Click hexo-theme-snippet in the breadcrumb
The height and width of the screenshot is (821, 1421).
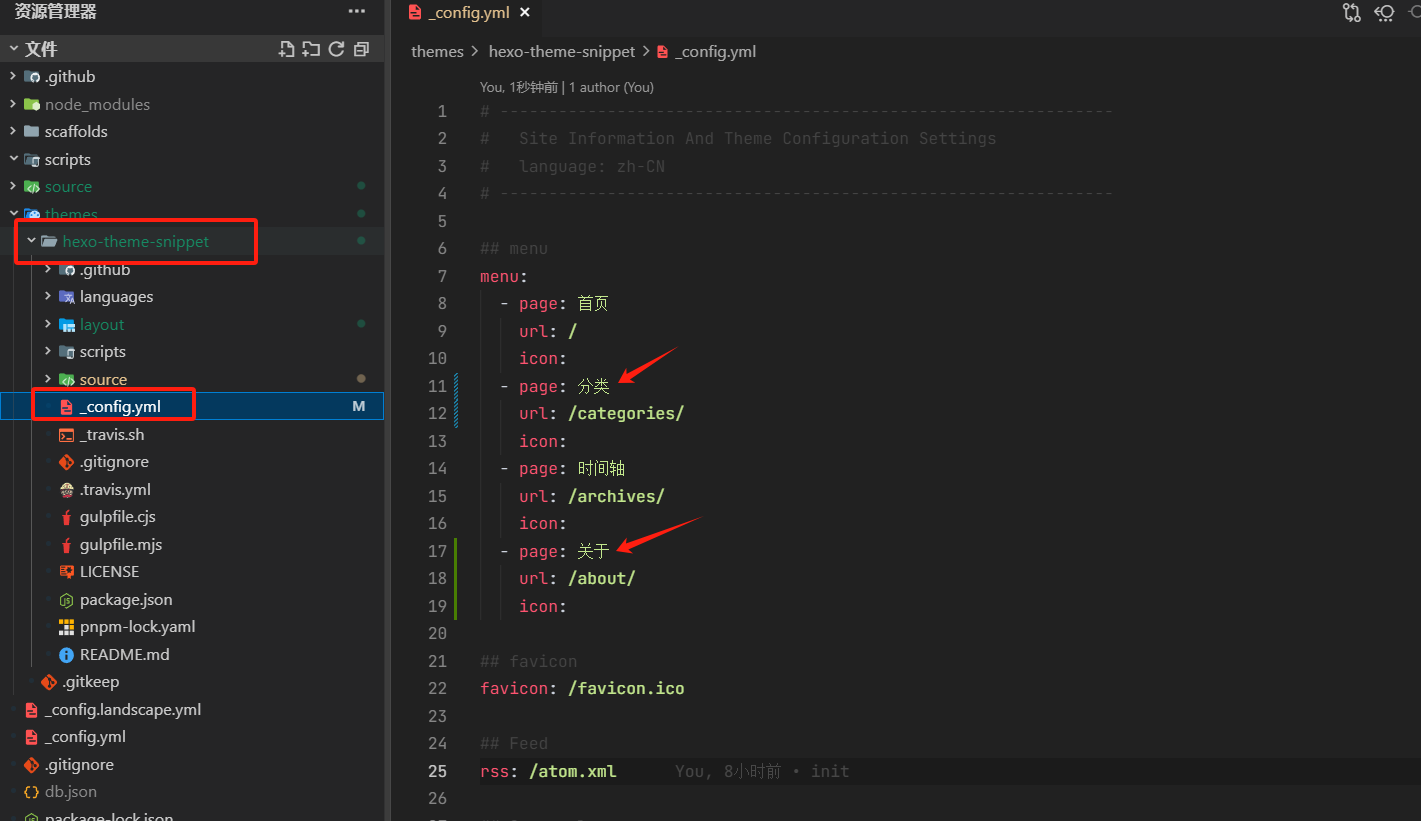pos(561,52)
